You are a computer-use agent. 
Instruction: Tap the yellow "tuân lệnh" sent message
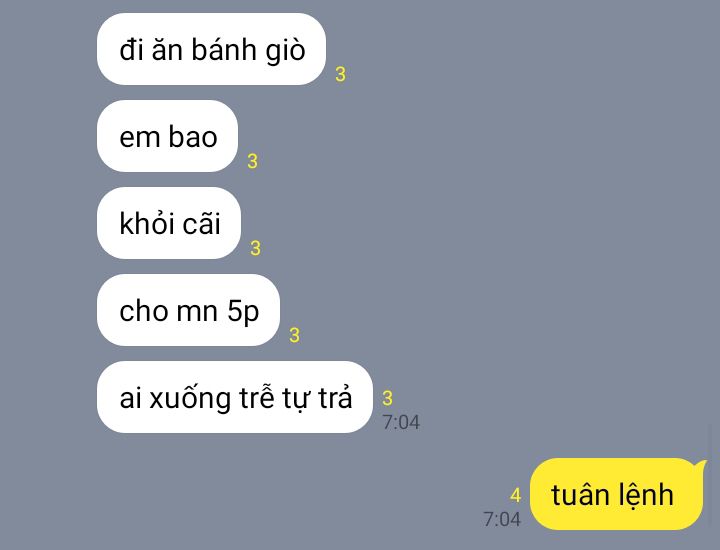[x=616, y=494]
